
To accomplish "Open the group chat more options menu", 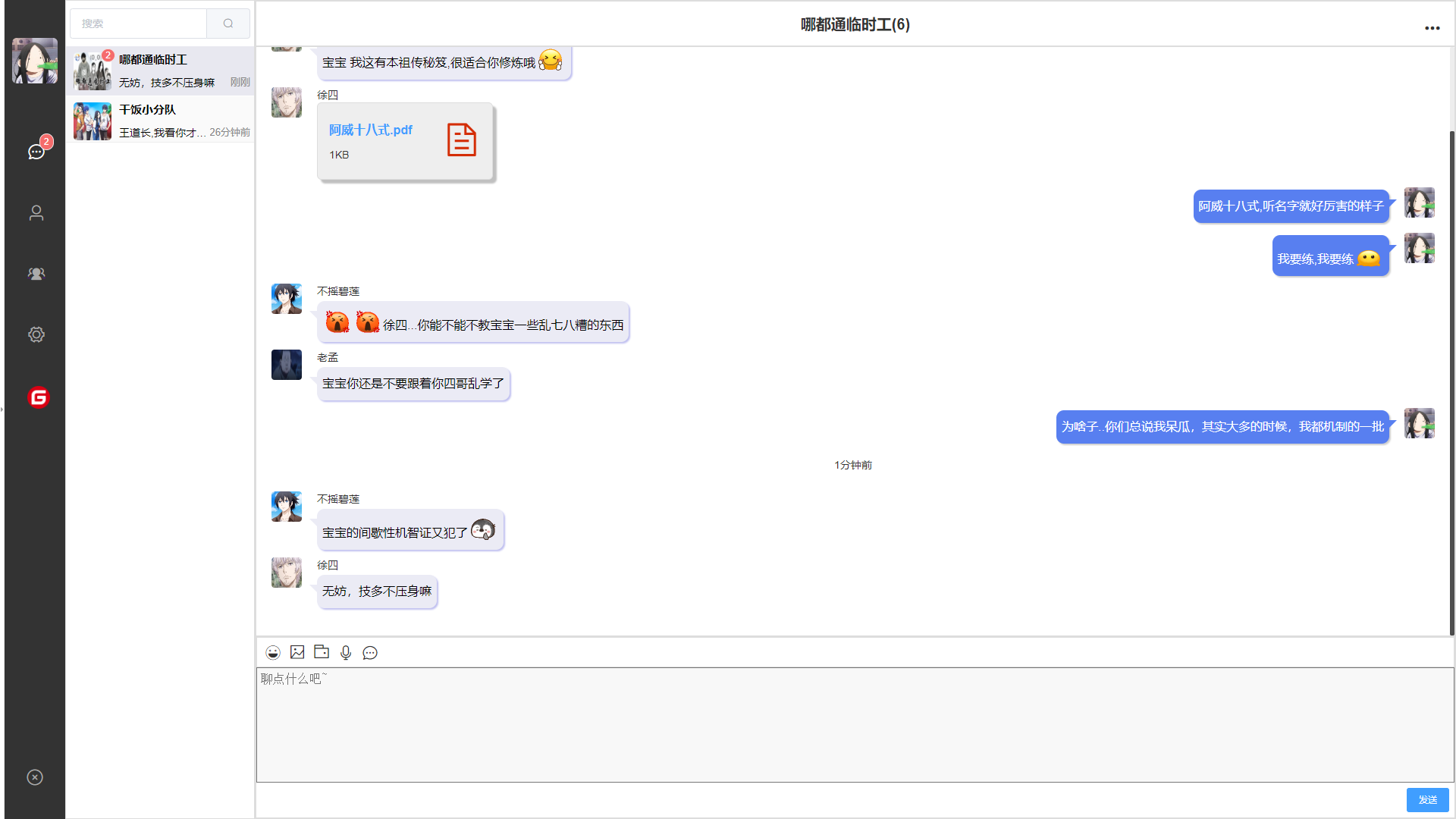I will coord(1432,27).
